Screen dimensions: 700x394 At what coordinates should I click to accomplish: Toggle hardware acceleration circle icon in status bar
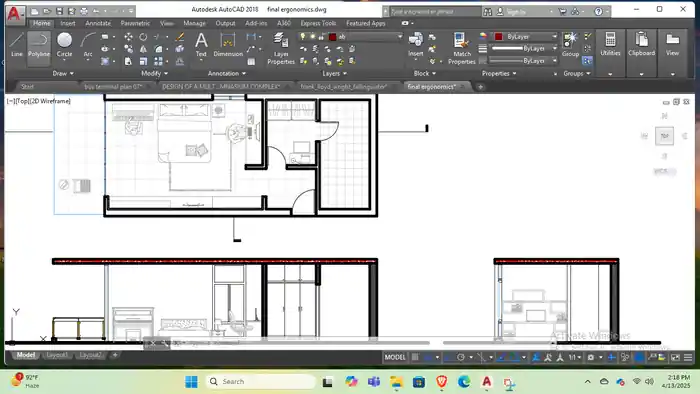coord(639,357)
